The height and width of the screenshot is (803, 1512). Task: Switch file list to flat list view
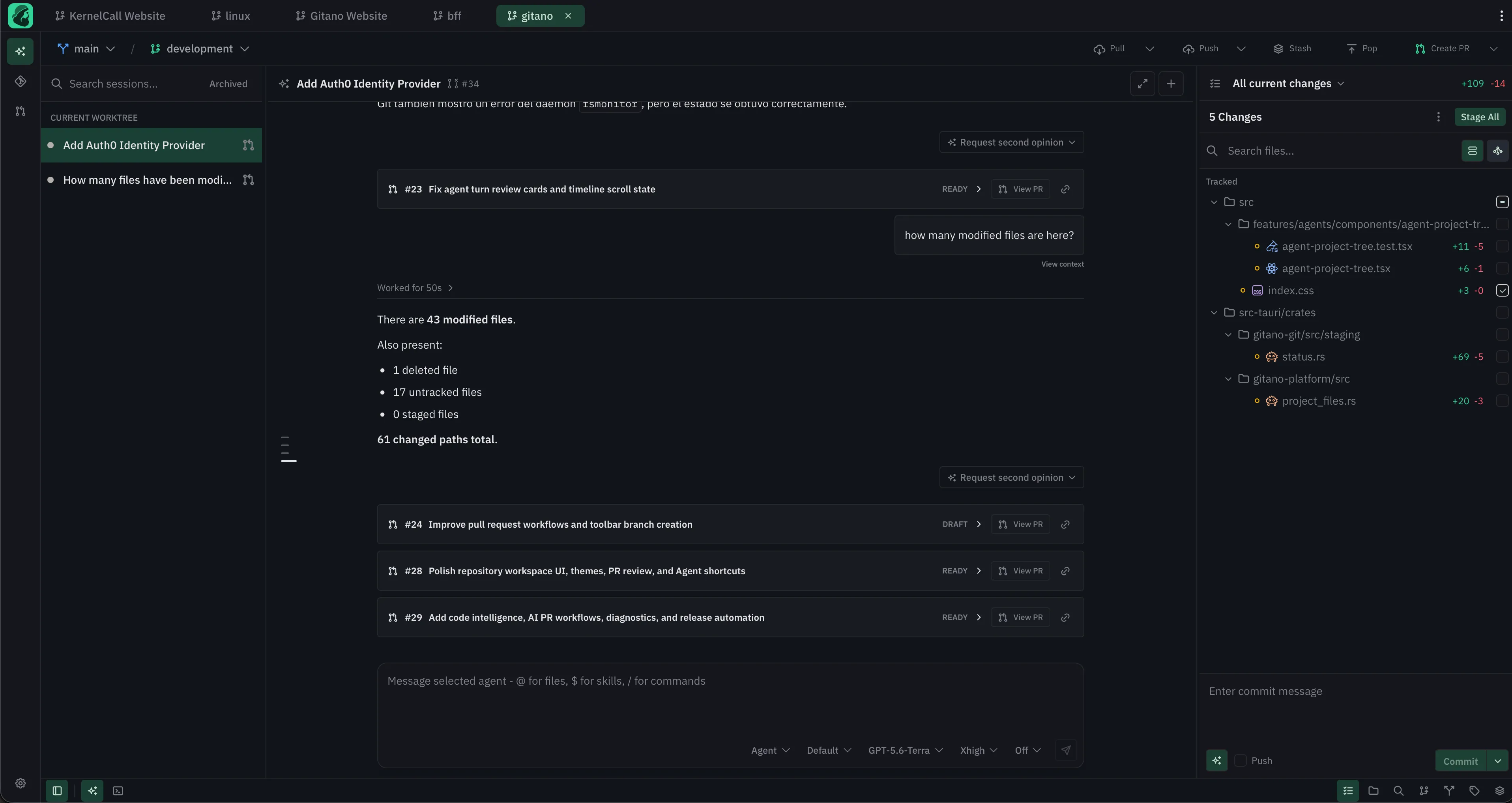1472,151
